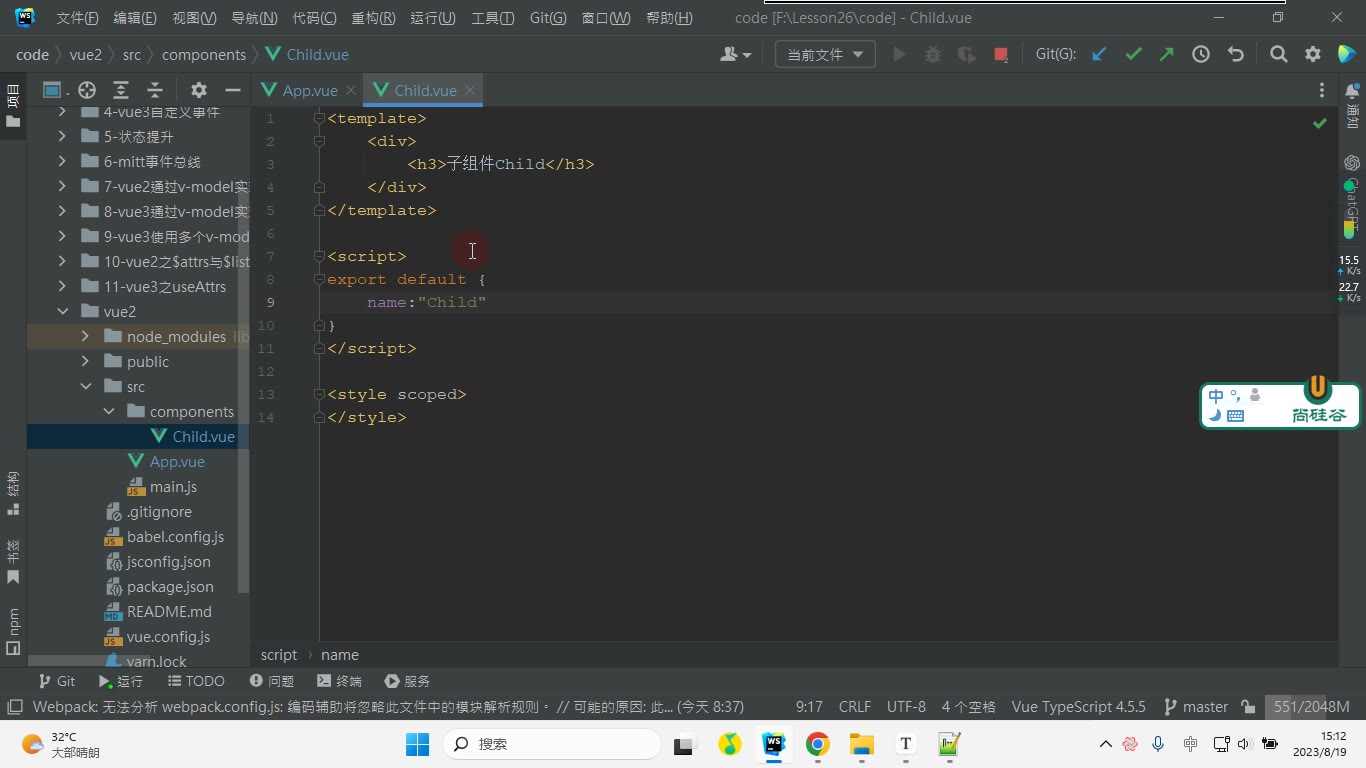The image size is (1366, 768).
Task: Select package.json in project tree
Action: (x=170, y=587)
